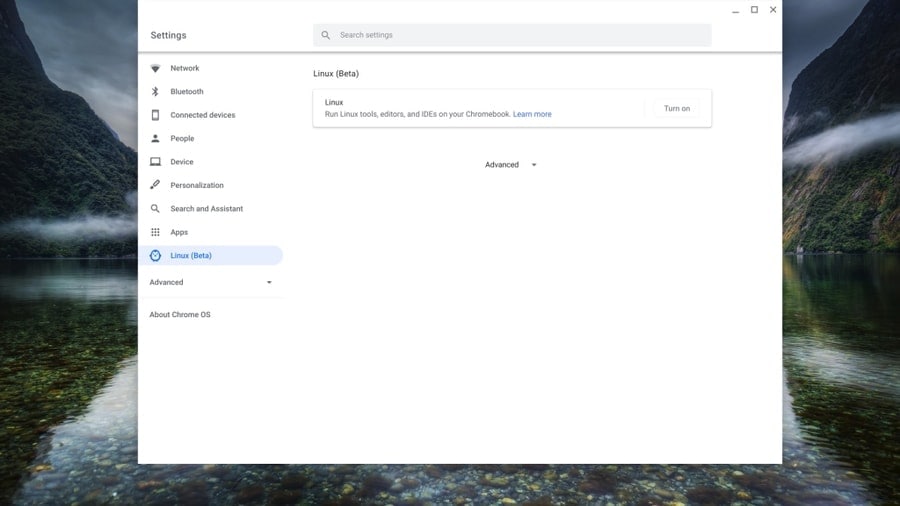900x506 pixels.
Task: Click the sidebar Advanced dropdown arrow
Action: 269,282
